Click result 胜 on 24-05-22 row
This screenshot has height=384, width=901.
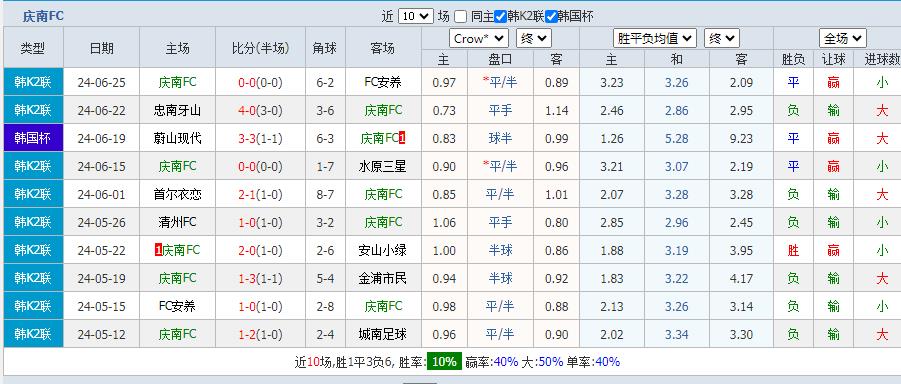coord(793,250)
